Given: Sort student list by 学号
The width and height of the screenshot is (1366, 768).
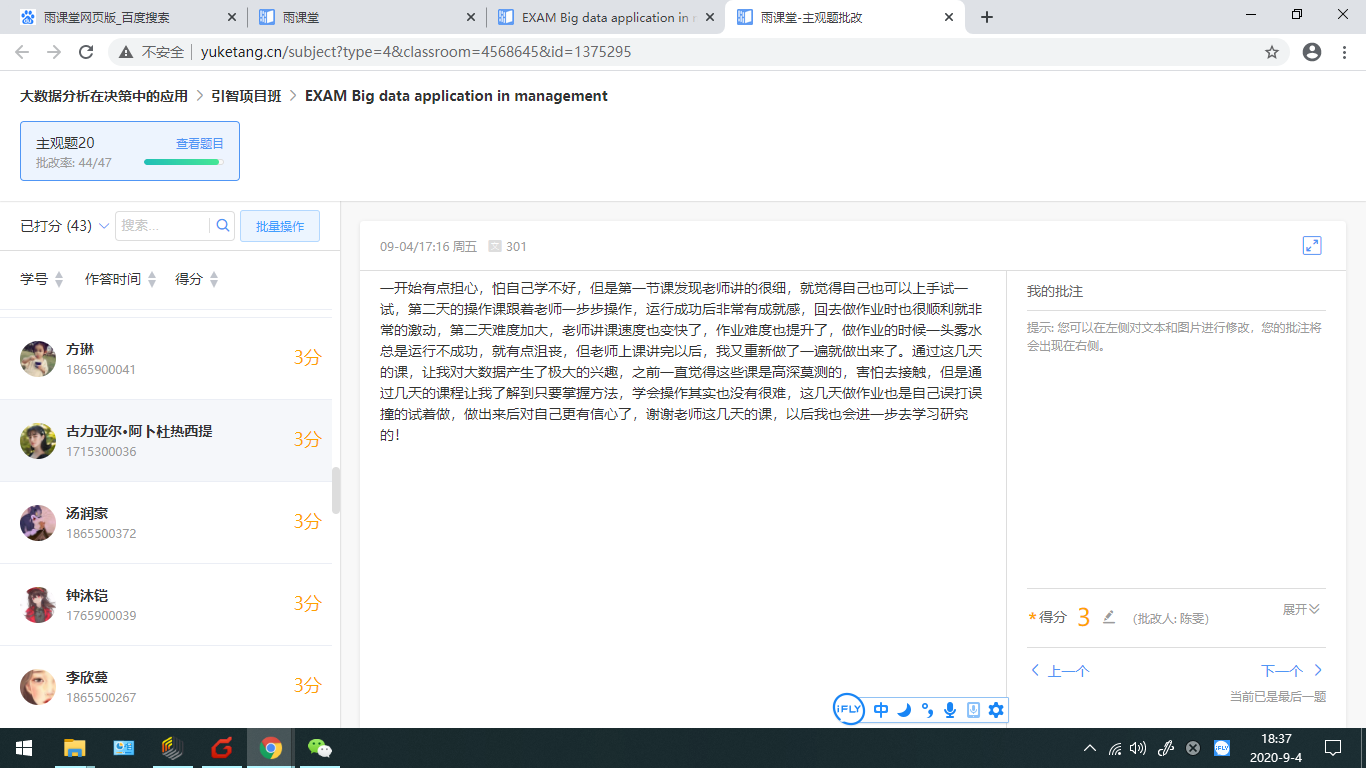Looking at the screenshot, I should click(42, 279).
